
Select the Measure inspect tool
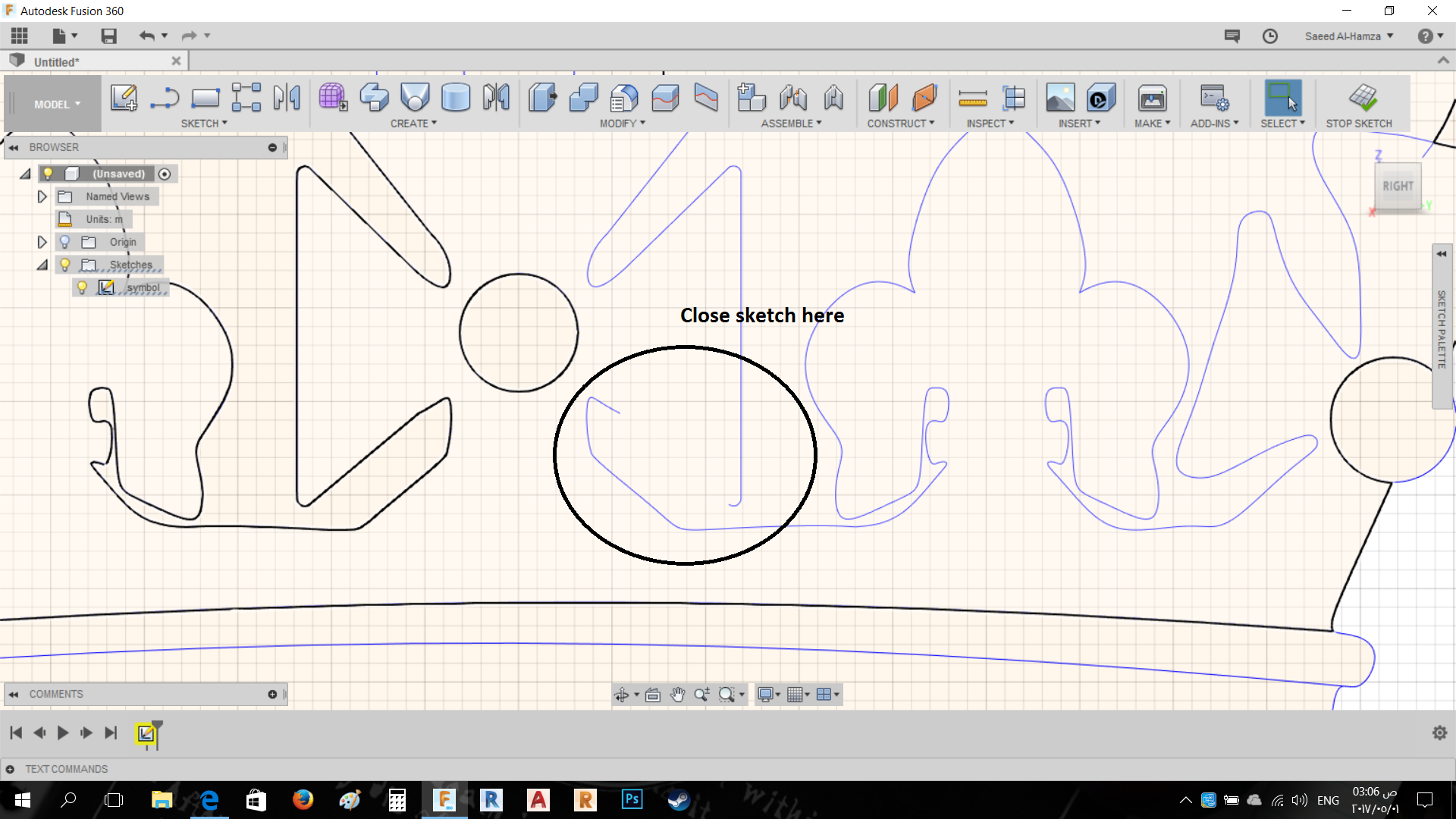pos(973,98)
